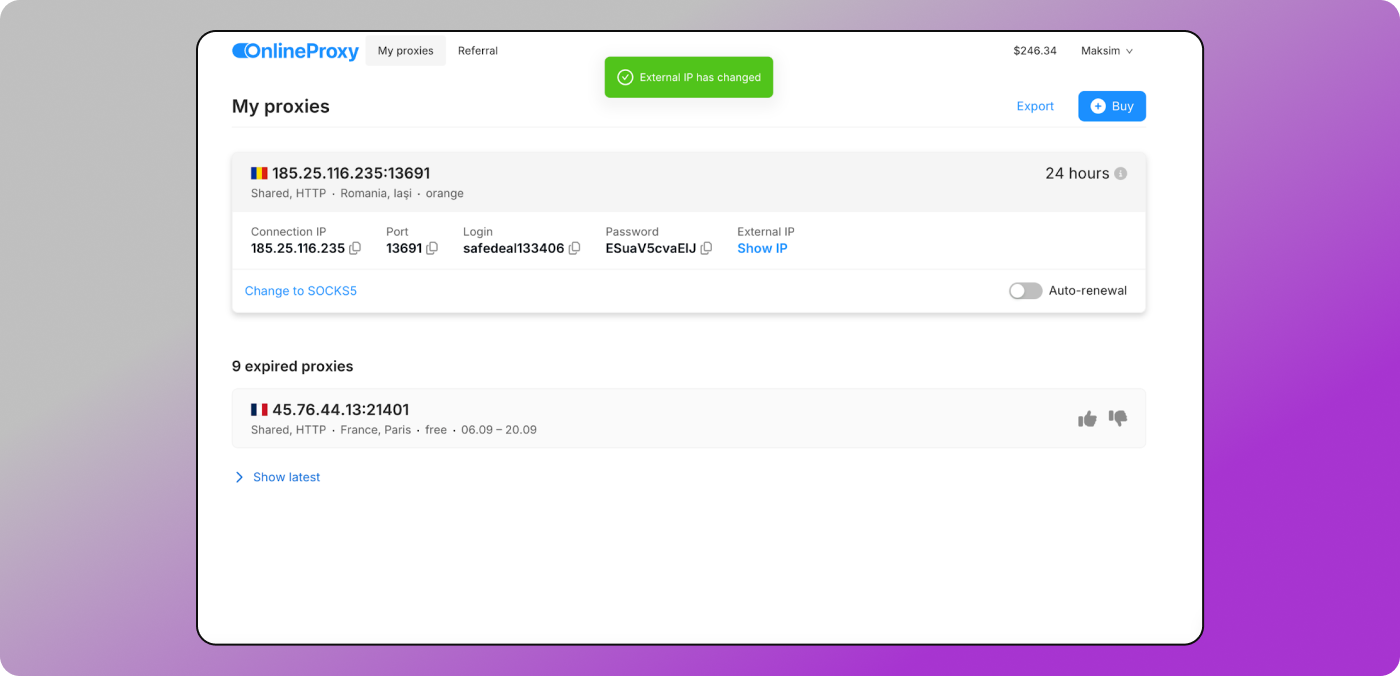1400x676 pixels.
Task: Open the My proxies tab
Action: point(405,51)
